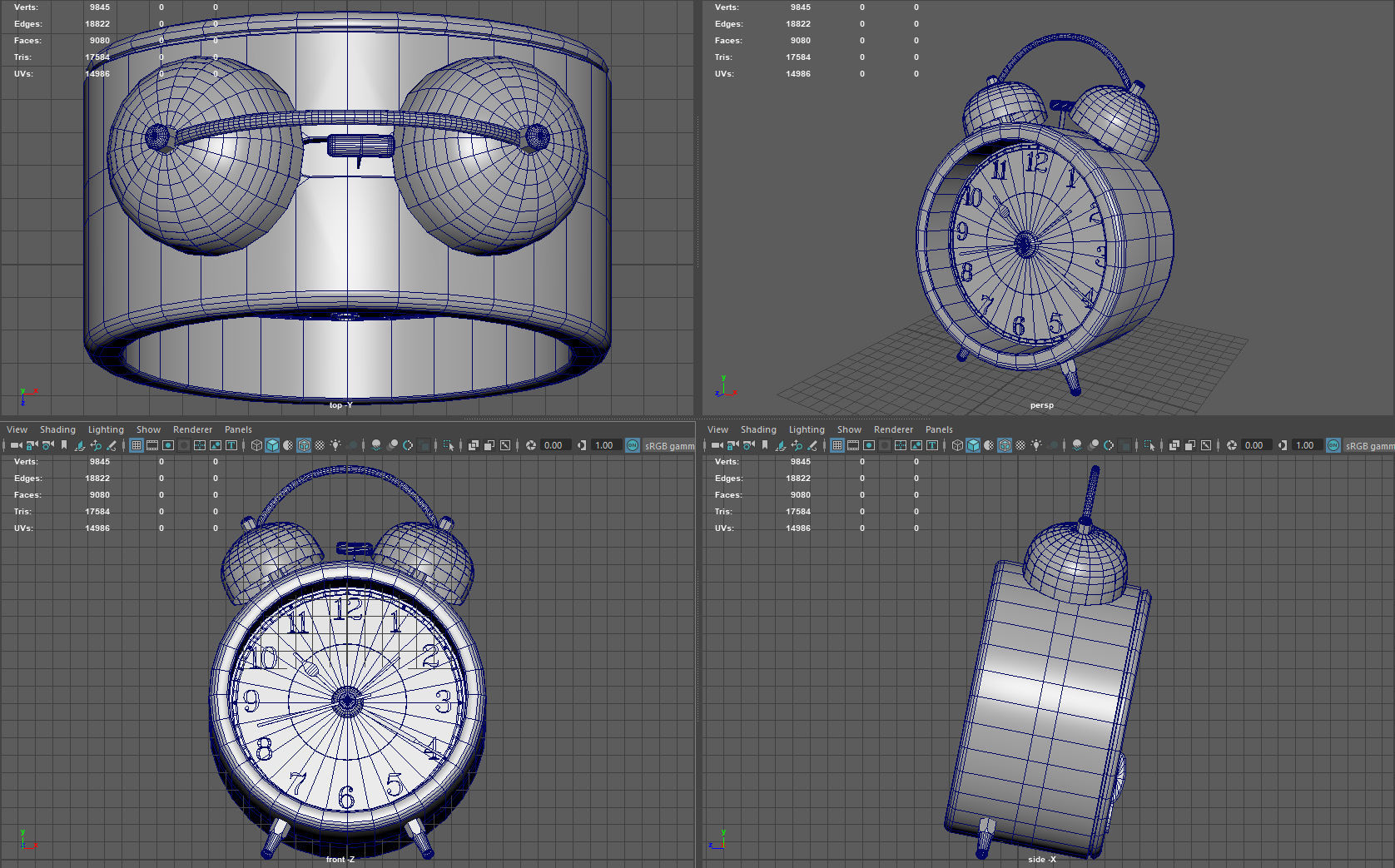Click the 'persp' viewport camera label
This screenshot has width=1395, height=868.
1041,405
